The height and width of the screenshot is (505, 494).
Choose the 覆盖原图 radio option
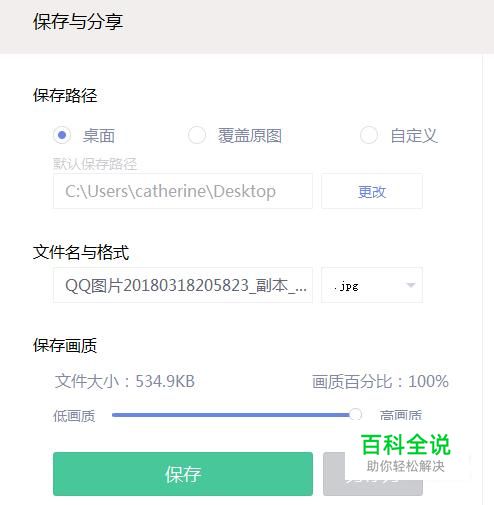(197, 135)
